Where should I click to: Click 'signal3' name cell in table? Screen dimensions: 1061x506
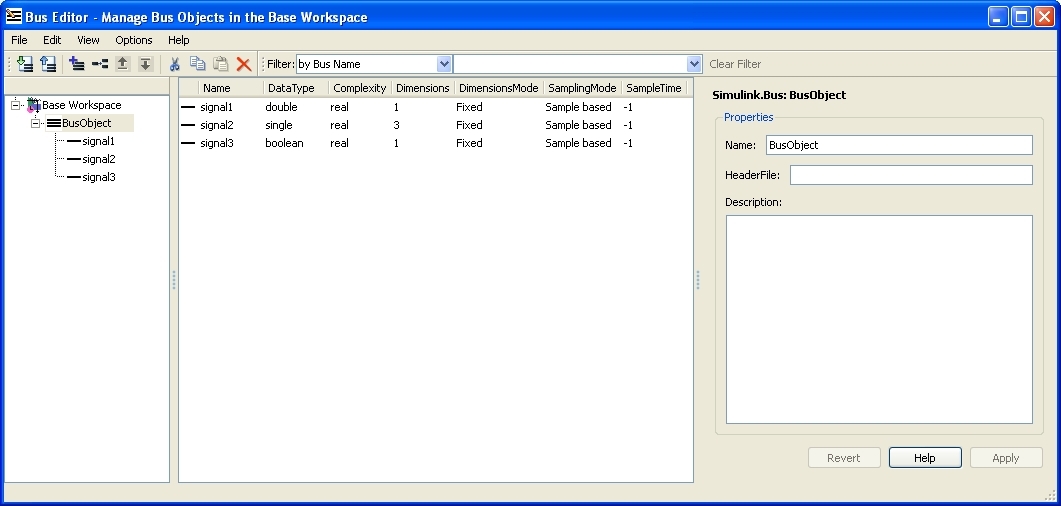[217, 143]
